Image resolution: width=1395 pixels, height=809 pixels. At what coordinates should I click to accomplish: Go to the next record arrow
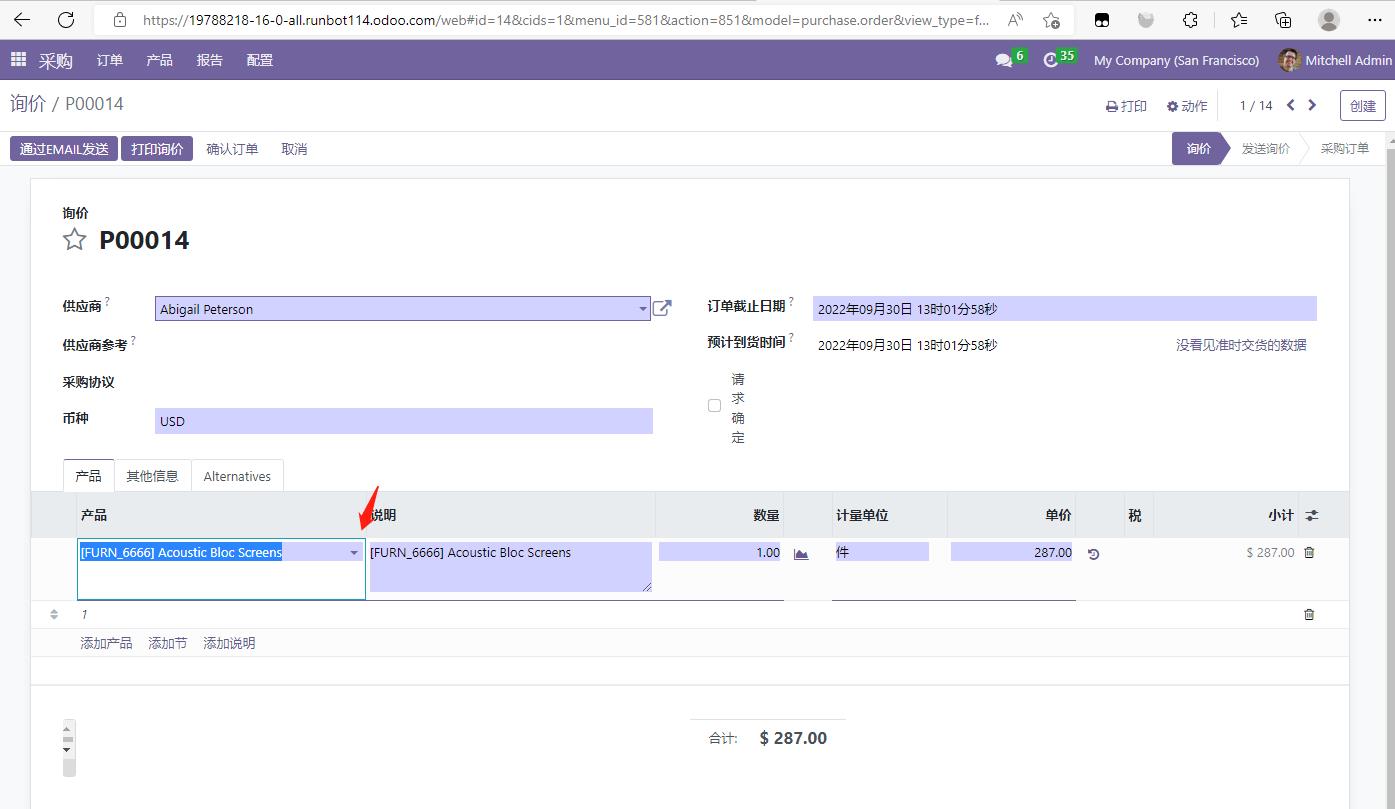coord(1313,105)
